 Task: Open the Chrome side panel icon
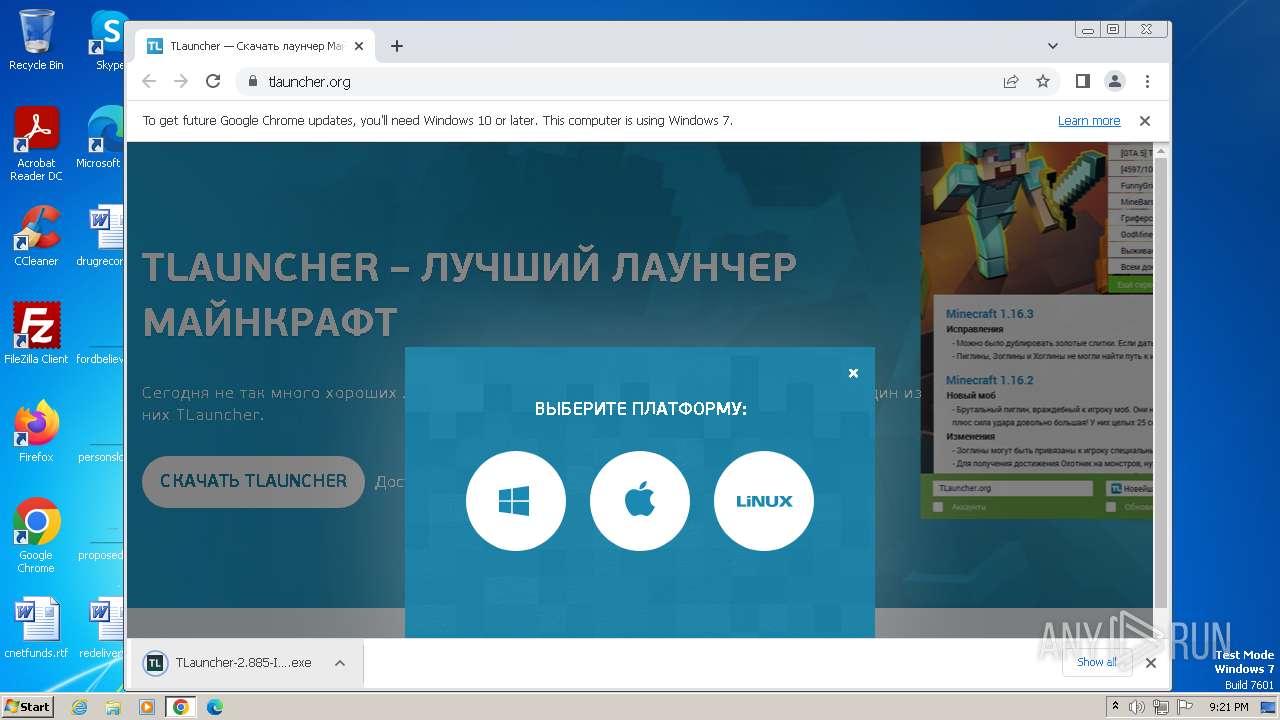1083,81
